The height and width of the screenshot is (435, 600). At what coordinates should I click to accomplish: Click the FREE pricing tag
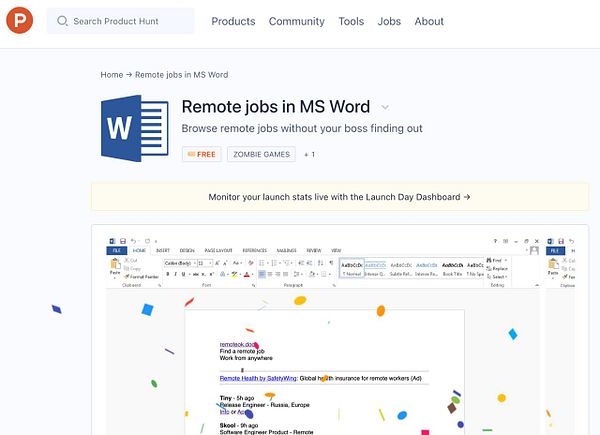[202, 154]
